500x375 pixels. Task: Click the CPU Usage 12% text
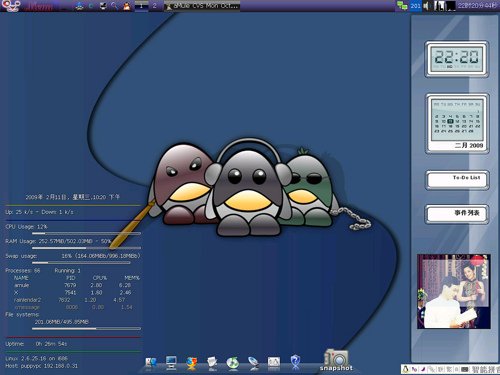26,227
